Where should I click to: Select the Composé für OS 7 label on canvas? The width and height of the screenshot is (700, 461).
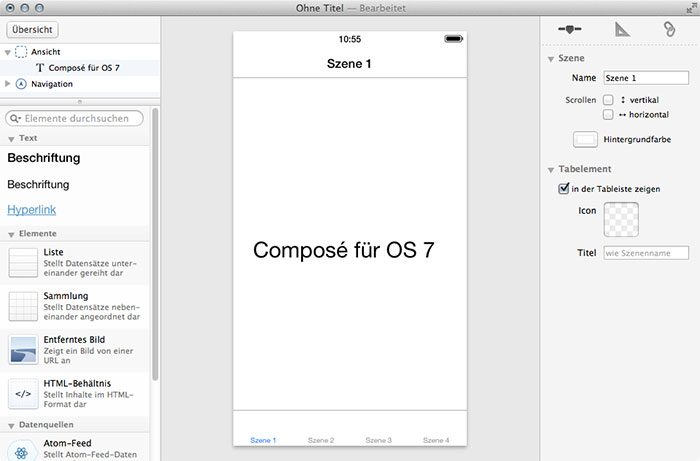point(344,249)
